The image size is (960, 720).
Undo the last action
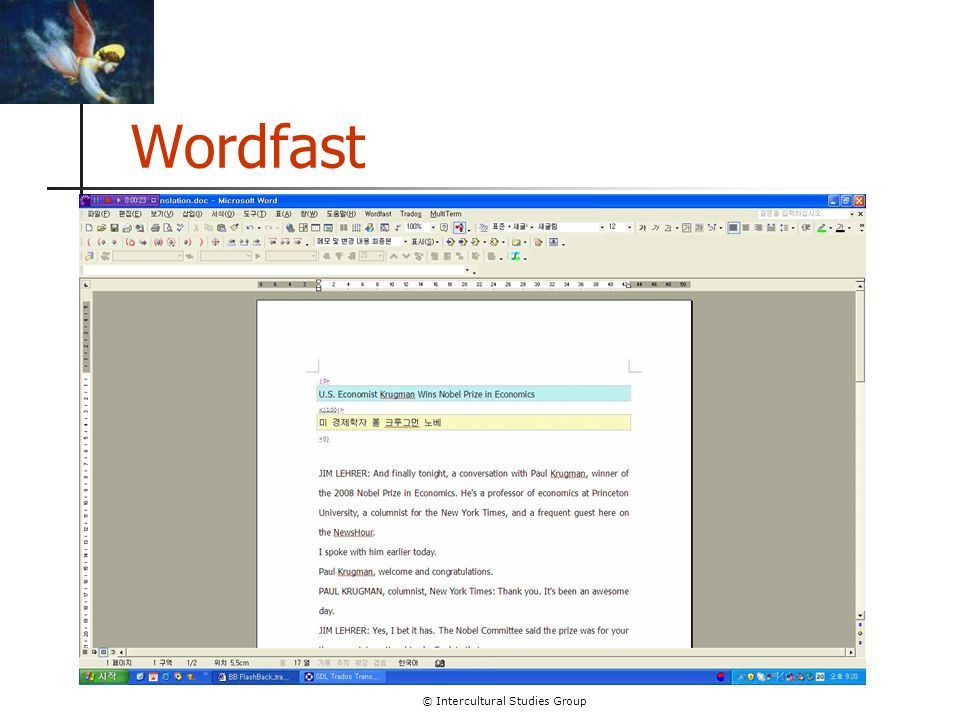250,228
